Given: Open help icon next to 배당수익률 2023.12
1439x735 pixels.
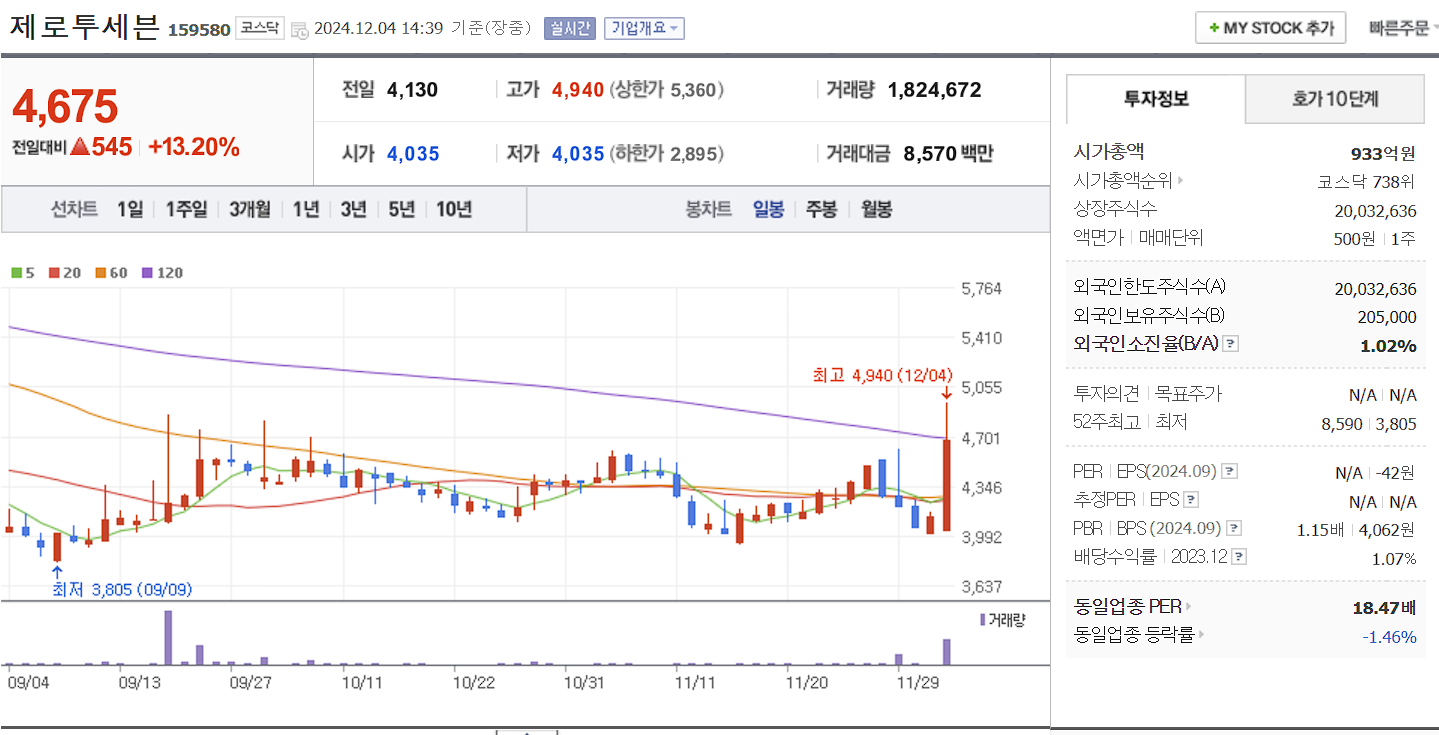Looking at the screenshot, I should pos(1240,558).
